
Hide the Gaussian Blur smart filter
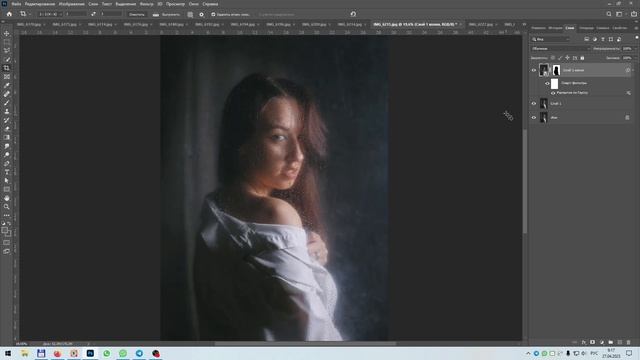553,93
